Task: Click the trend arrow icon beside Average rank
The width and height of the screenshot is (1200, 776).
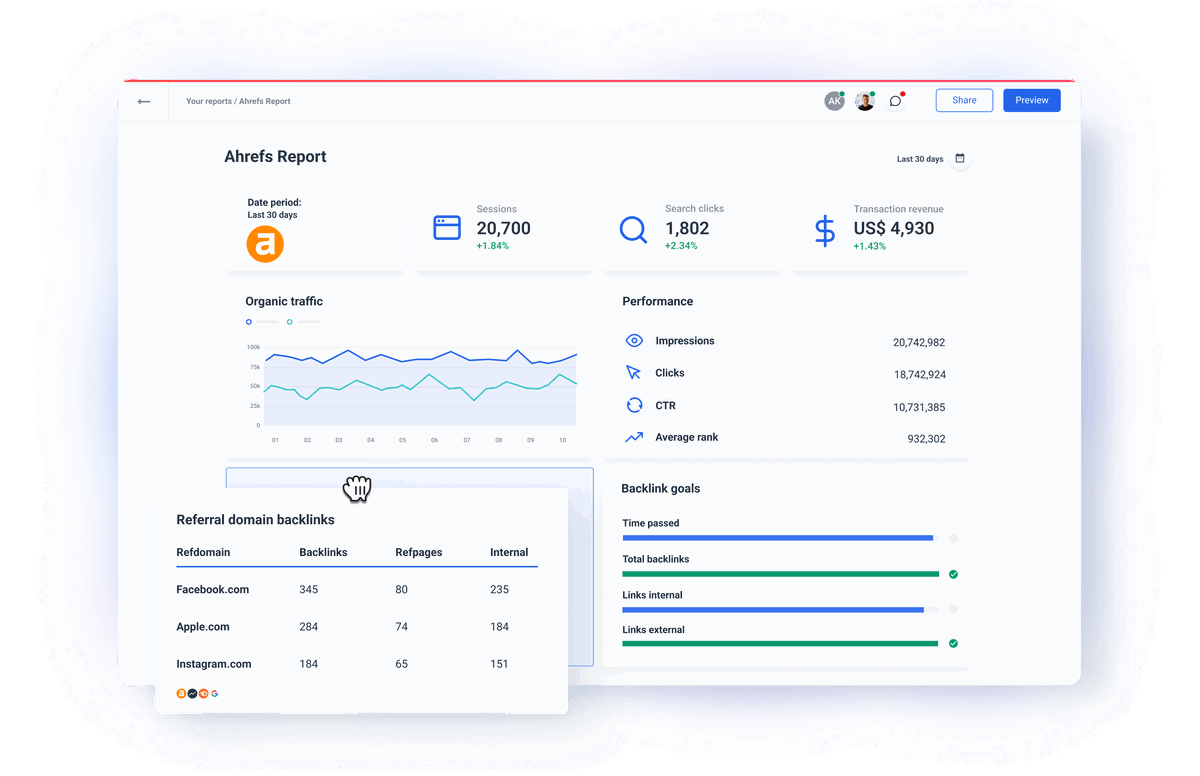Action: [634, 437]
